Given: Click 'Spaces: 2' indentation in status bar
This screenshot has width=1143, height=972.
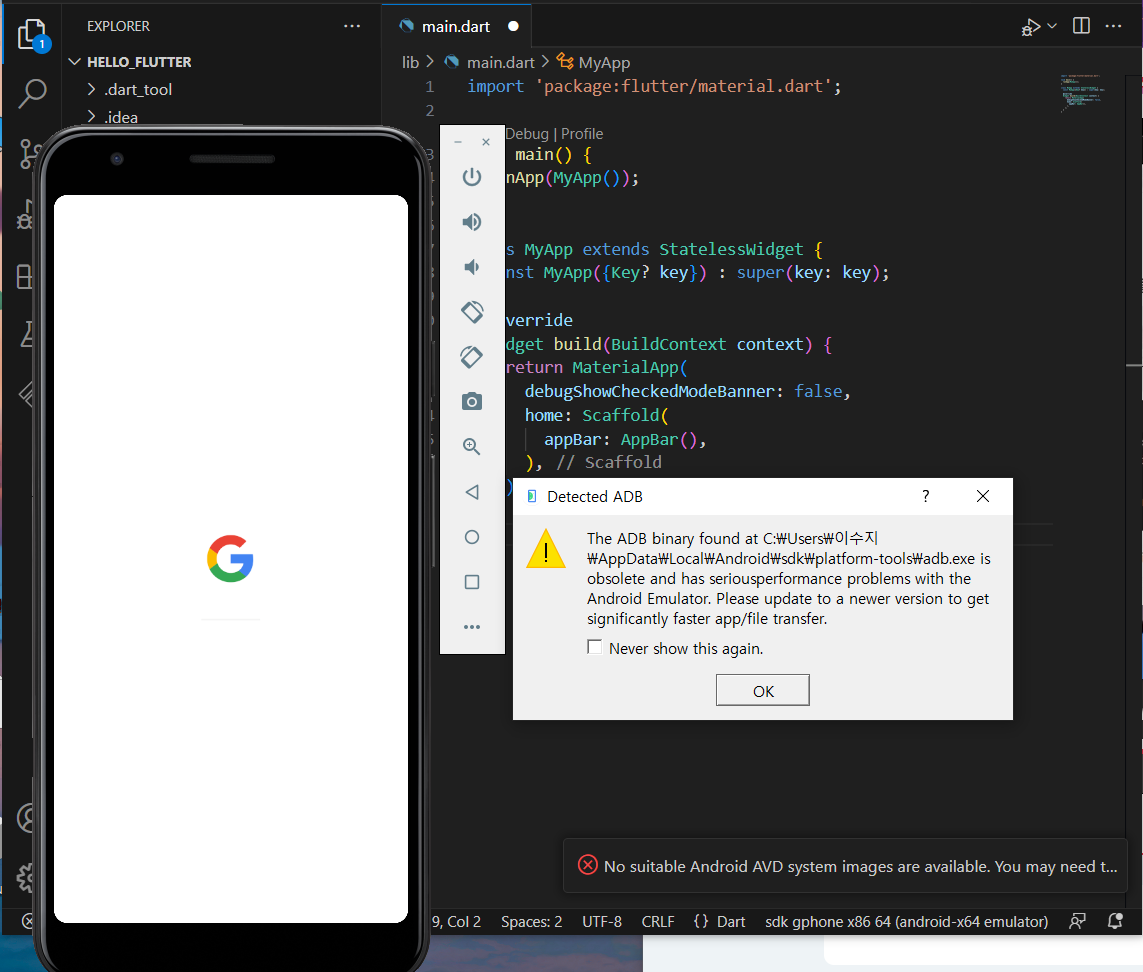Looking at the screenshot, I should (531, 922).
